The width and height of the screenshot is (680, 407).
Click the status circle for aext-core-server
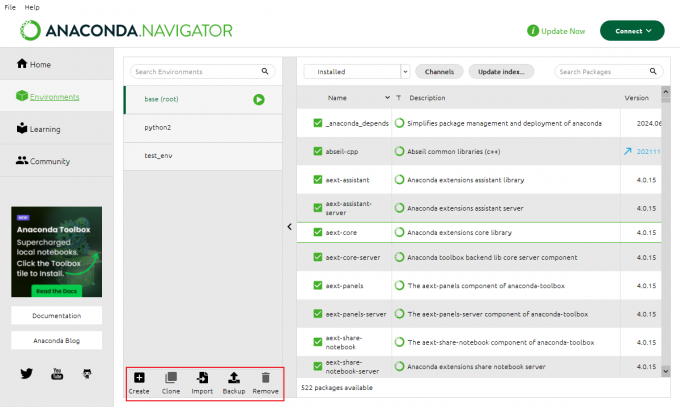point(399,257)
